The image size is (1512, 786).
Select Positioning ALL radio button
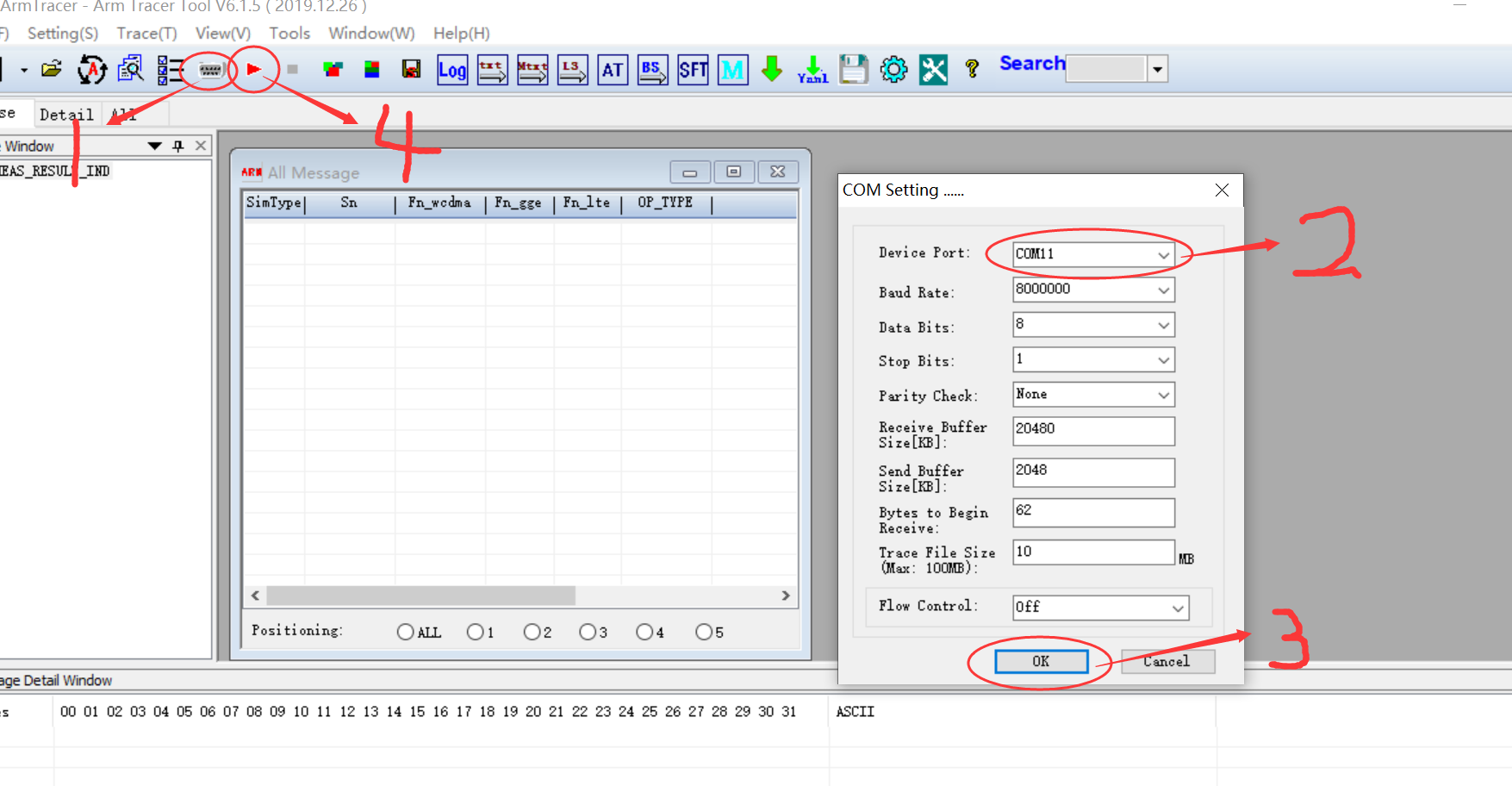pyautogui.click(x=405, y=632)
